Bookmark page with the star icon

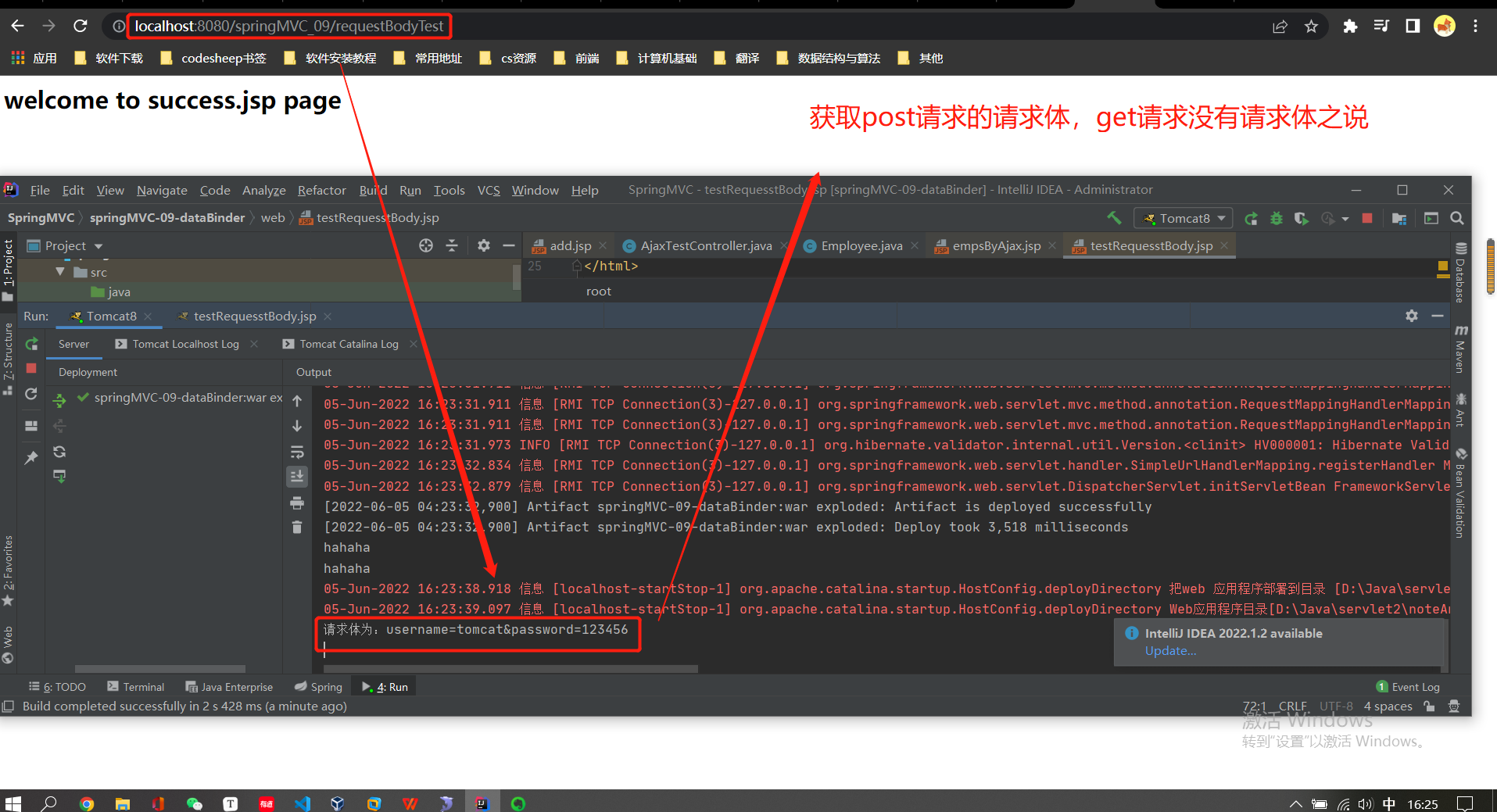[x=1311, y=27]
